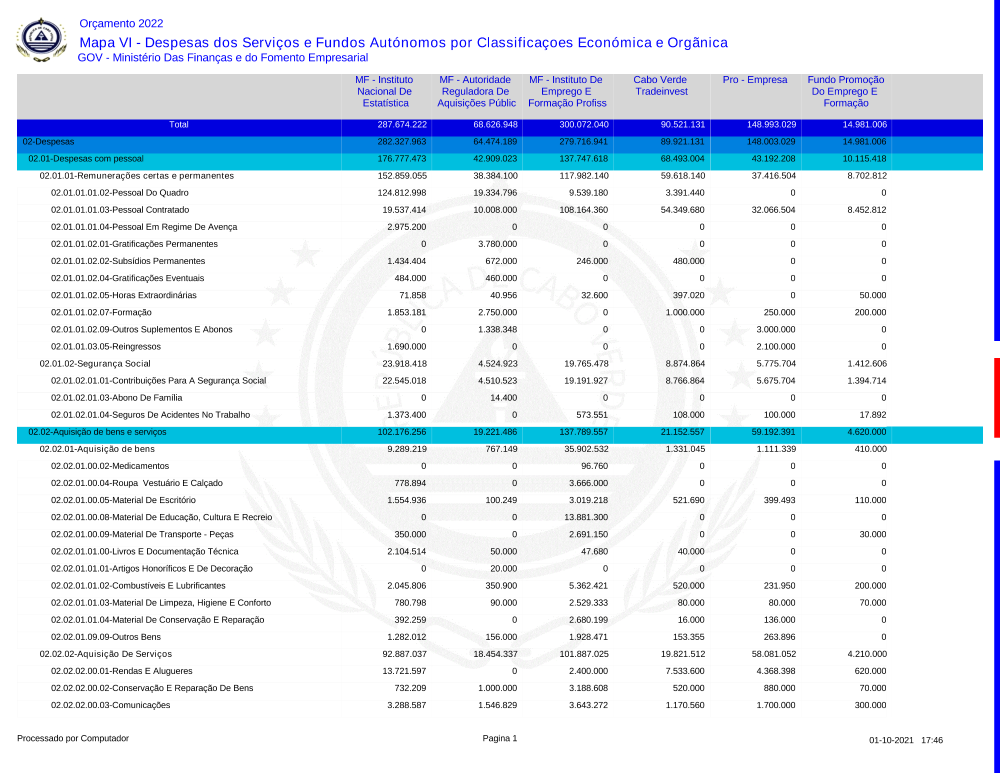
Task: Click the Pagina 1 footer label
Action: click(499, 739)
